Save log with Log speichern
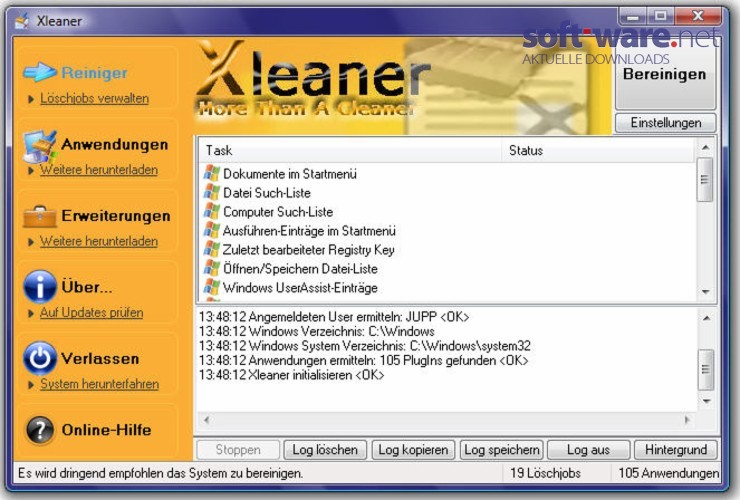The width and height of the screenshot is (740, 500). coord(502,449)
